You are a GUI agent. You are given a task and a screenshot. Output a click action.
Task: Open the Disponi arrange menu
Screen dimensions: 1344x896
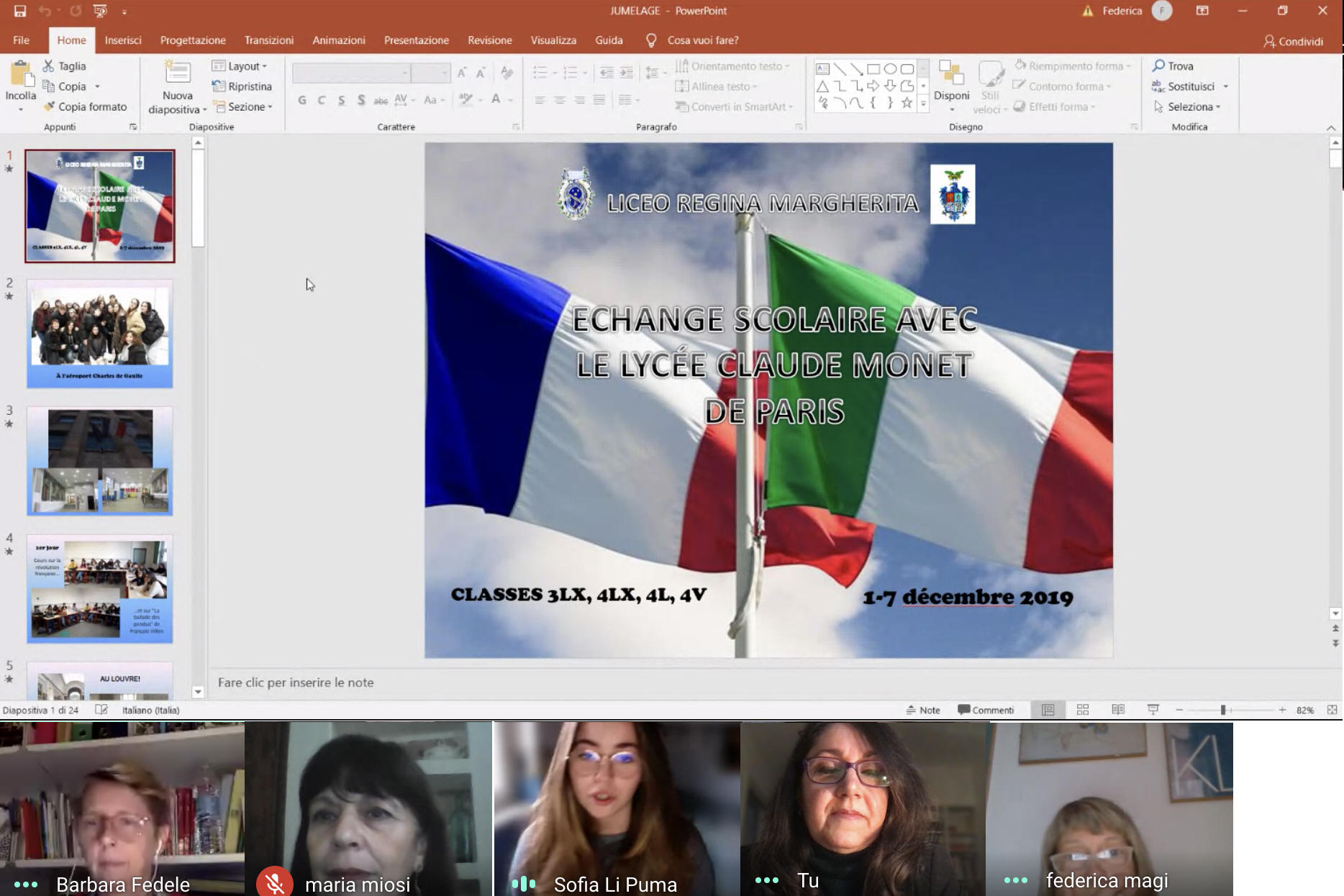(951, 86)
